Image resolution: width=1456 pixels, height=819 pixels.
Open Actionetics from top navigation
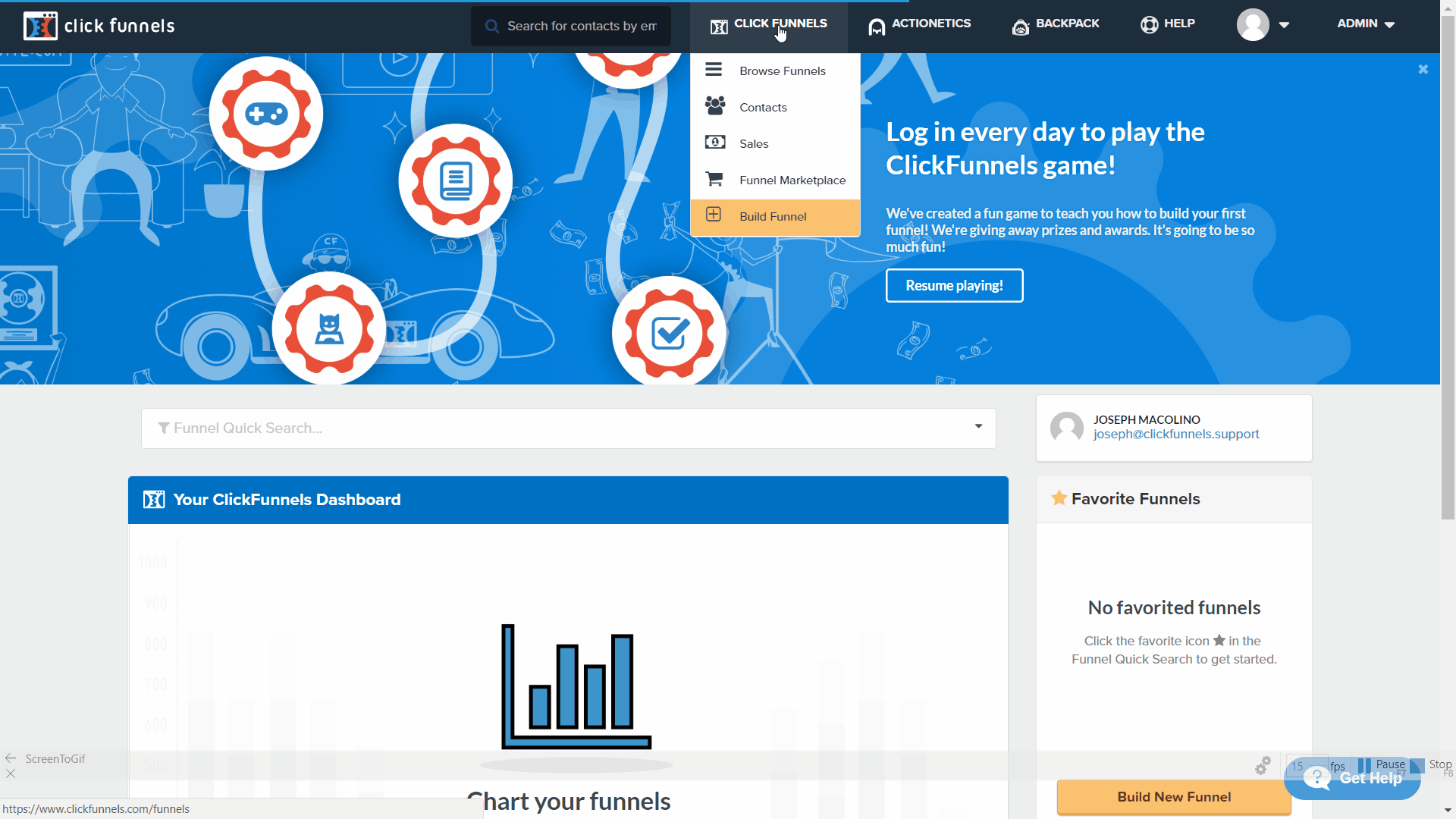(919, 24)
